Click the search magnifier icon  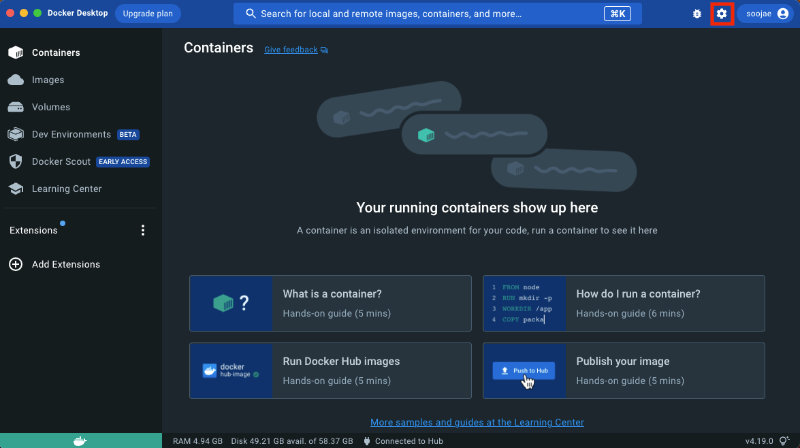pyautogui.click(x=250, y=14)
